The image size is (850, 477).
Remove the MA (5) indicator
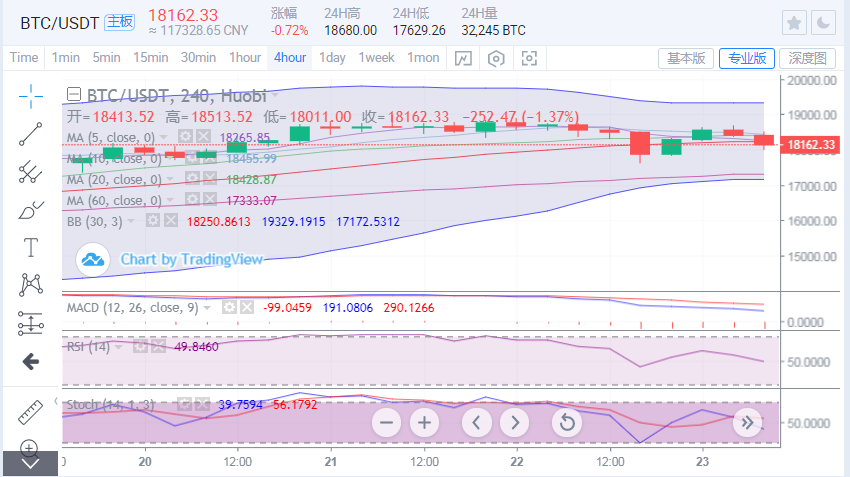(203, 136)
